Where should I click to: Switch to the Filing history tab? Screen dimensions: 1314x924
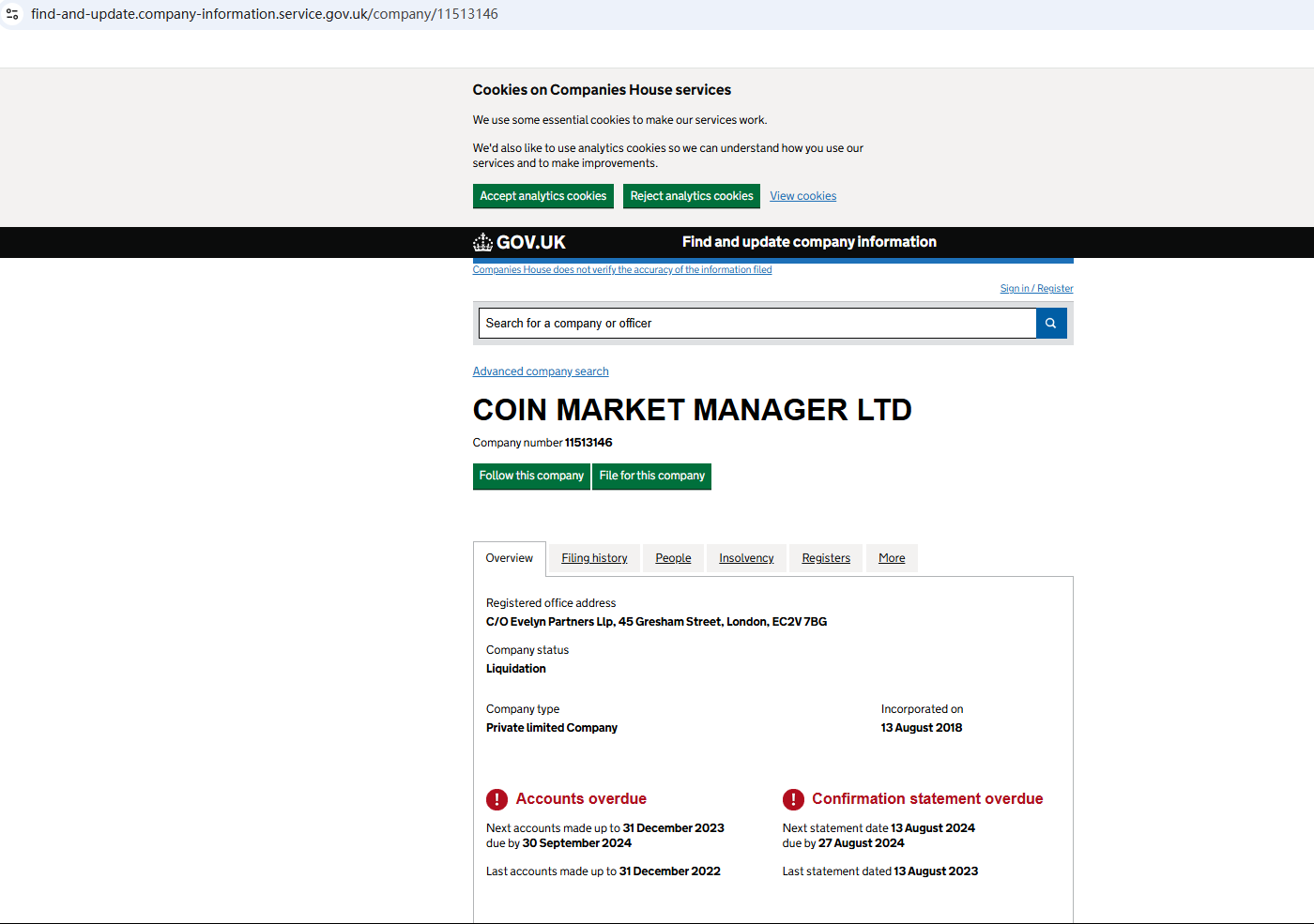594,558
